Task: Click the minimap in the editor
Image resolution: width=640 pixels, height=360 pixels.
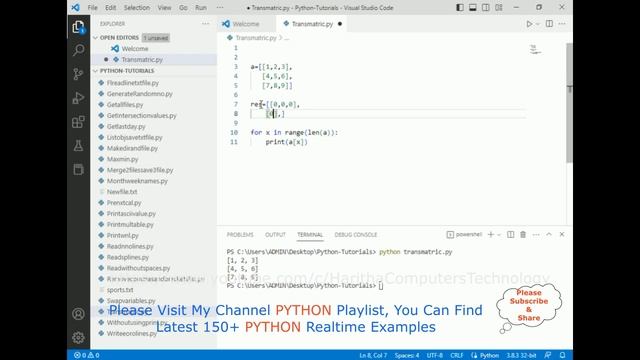Action: (x=535, y=50)
